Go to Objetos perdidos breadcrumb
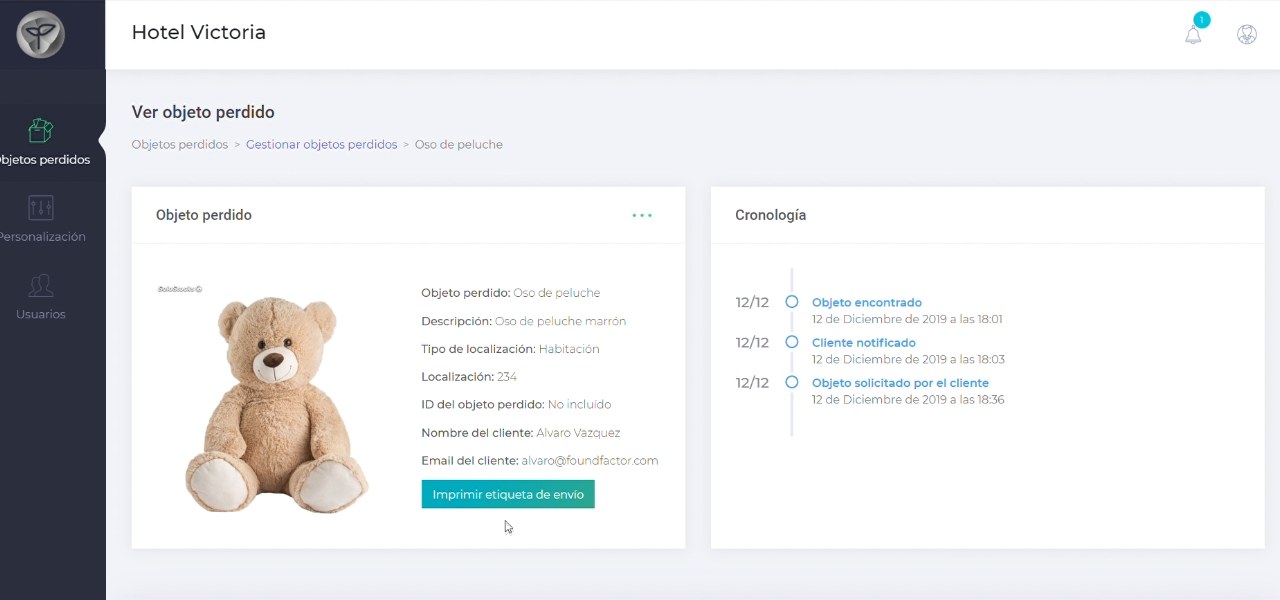1280x600 pixels. (x=180, y=144)
